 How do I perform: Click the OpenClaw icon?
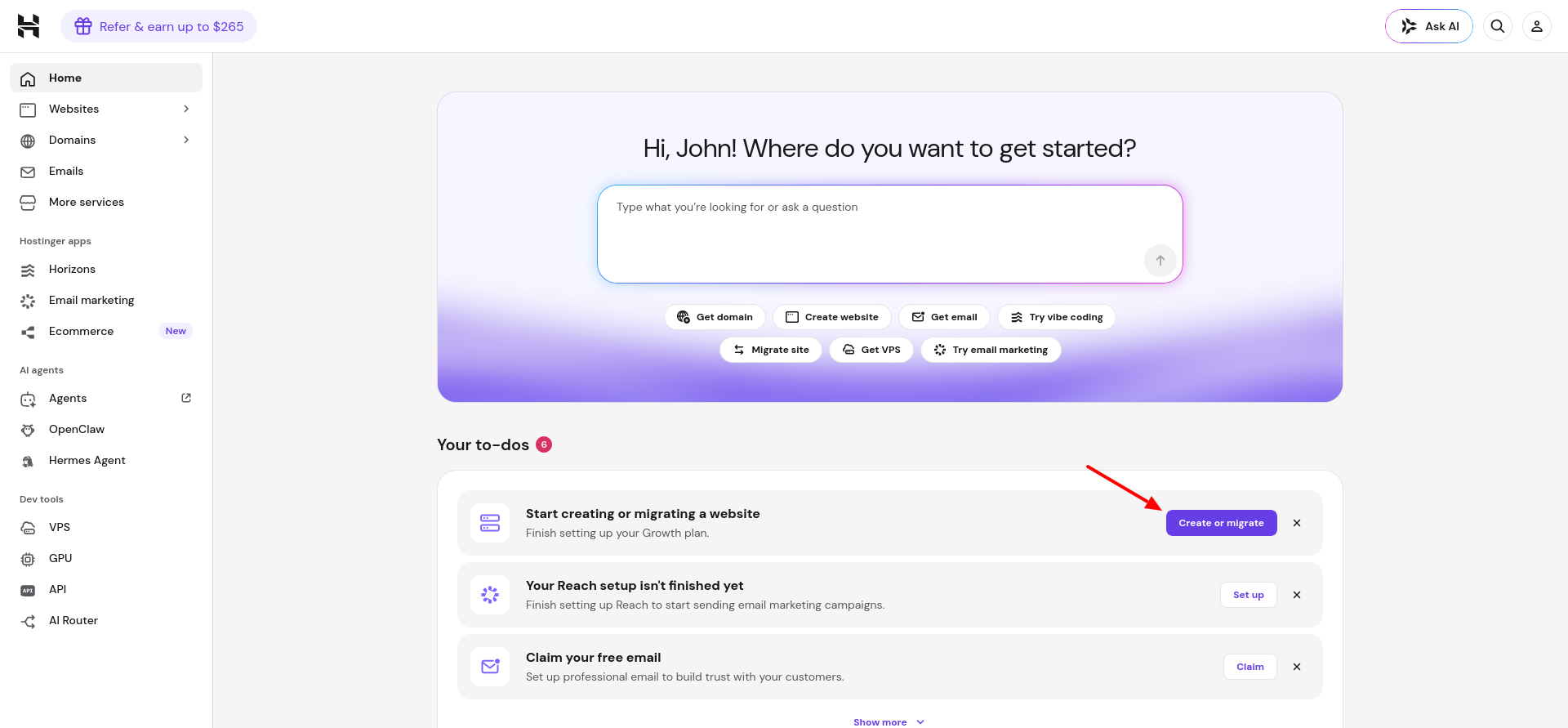pos(28,430)
